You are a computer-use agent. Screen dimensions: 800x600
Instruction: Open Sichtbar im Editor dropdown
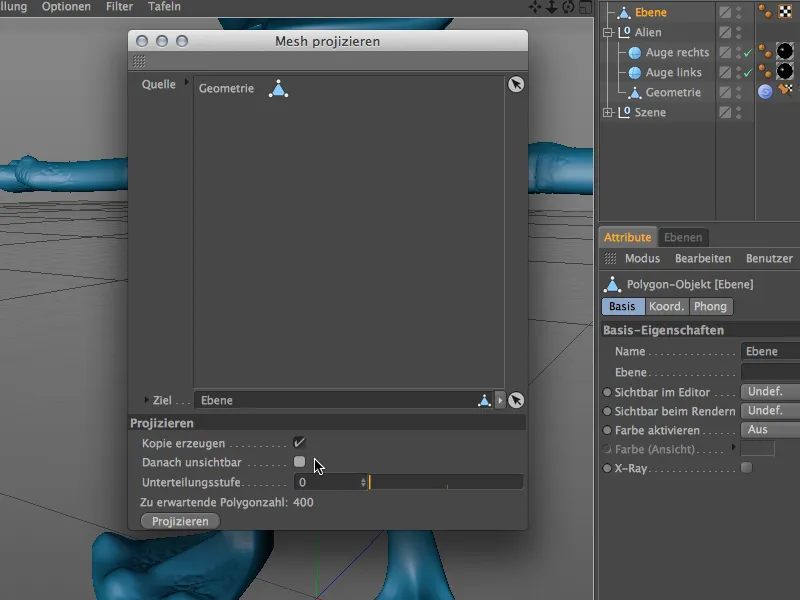770,391
